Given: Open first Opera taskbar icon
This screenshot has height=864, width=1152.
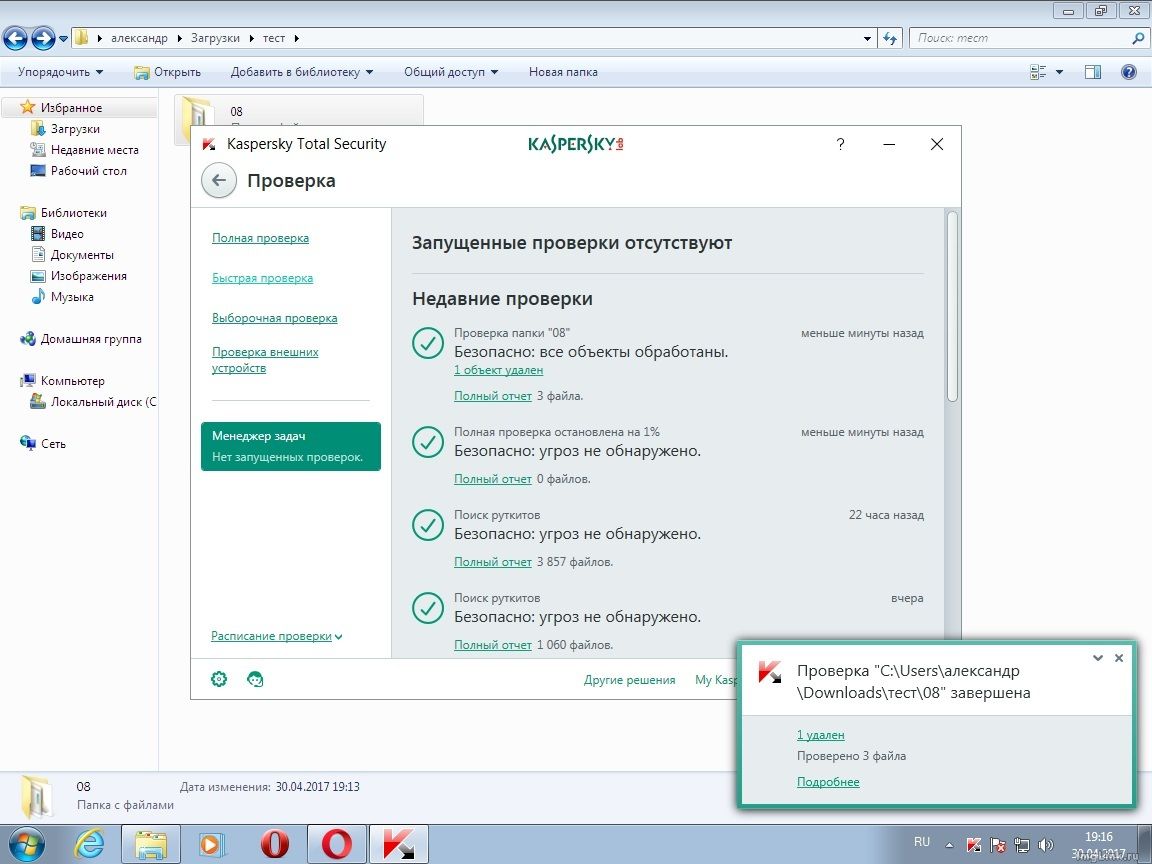Looking at the screenshot, I should [x=275, y=845].
